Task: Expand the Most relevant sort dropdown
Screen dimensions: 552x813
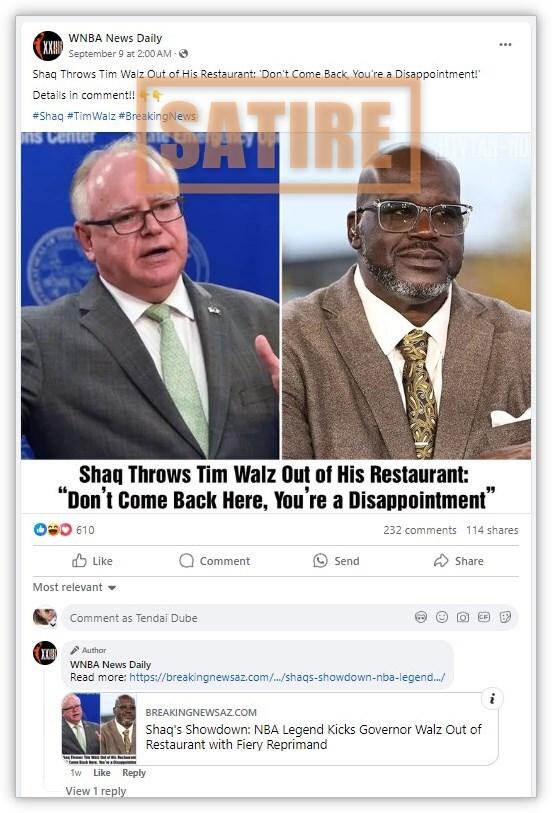Action: (74, 587)
